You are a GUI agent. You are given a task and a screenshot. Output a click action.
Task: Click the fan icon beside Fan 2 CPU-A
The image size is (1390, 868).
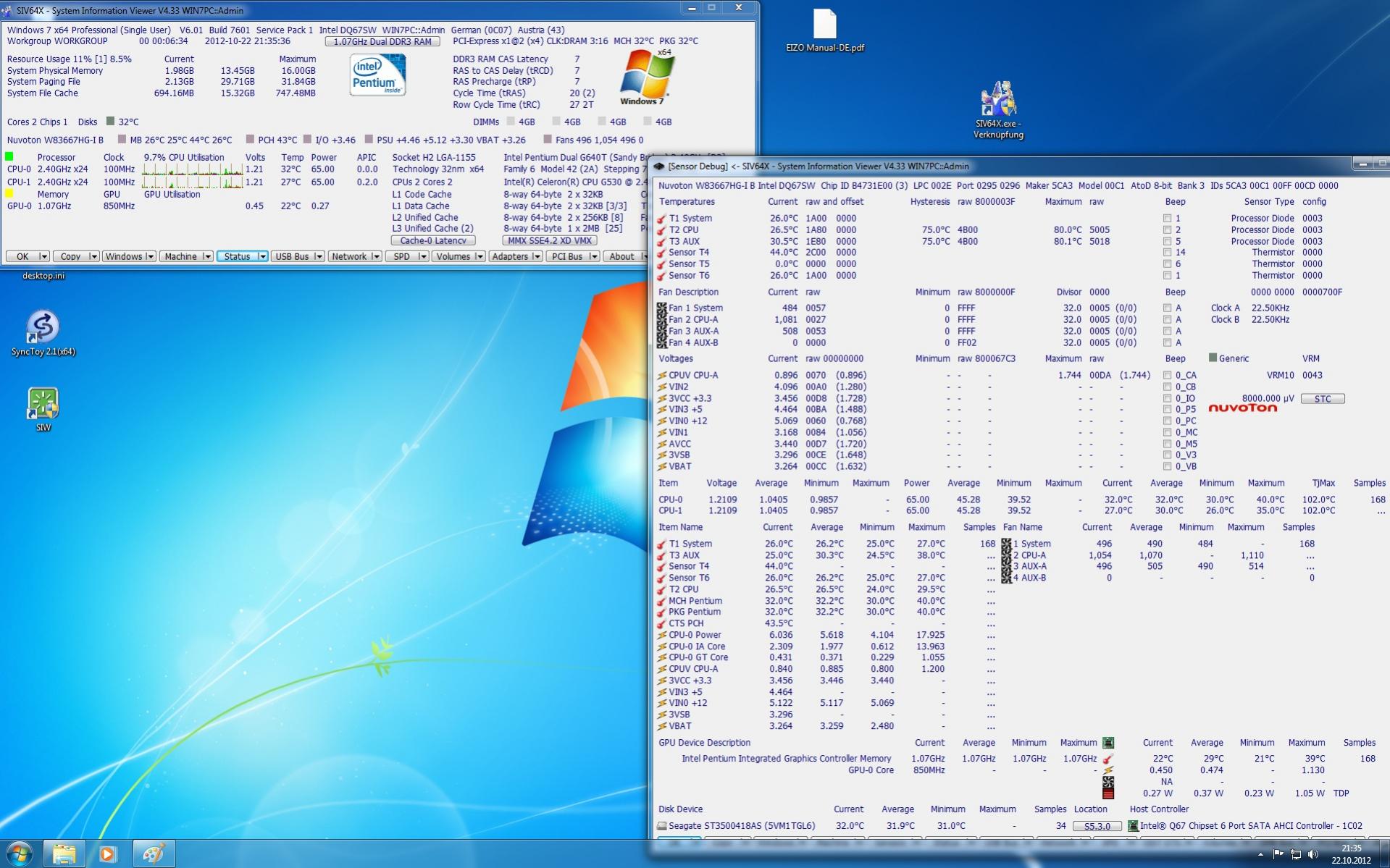pos(661,319)
